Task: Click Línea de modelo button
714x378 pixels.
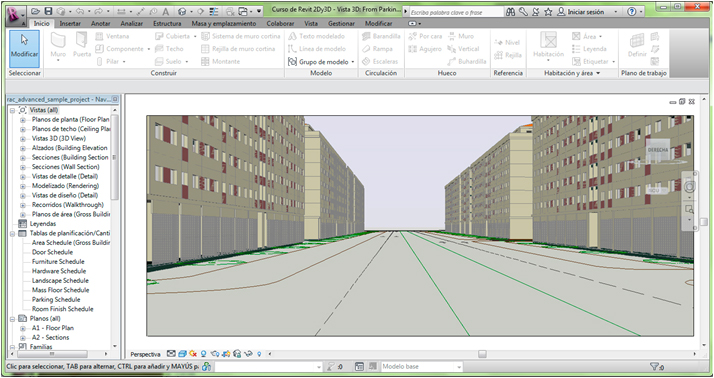Action: pyautogui.click(x=317, y=49)
